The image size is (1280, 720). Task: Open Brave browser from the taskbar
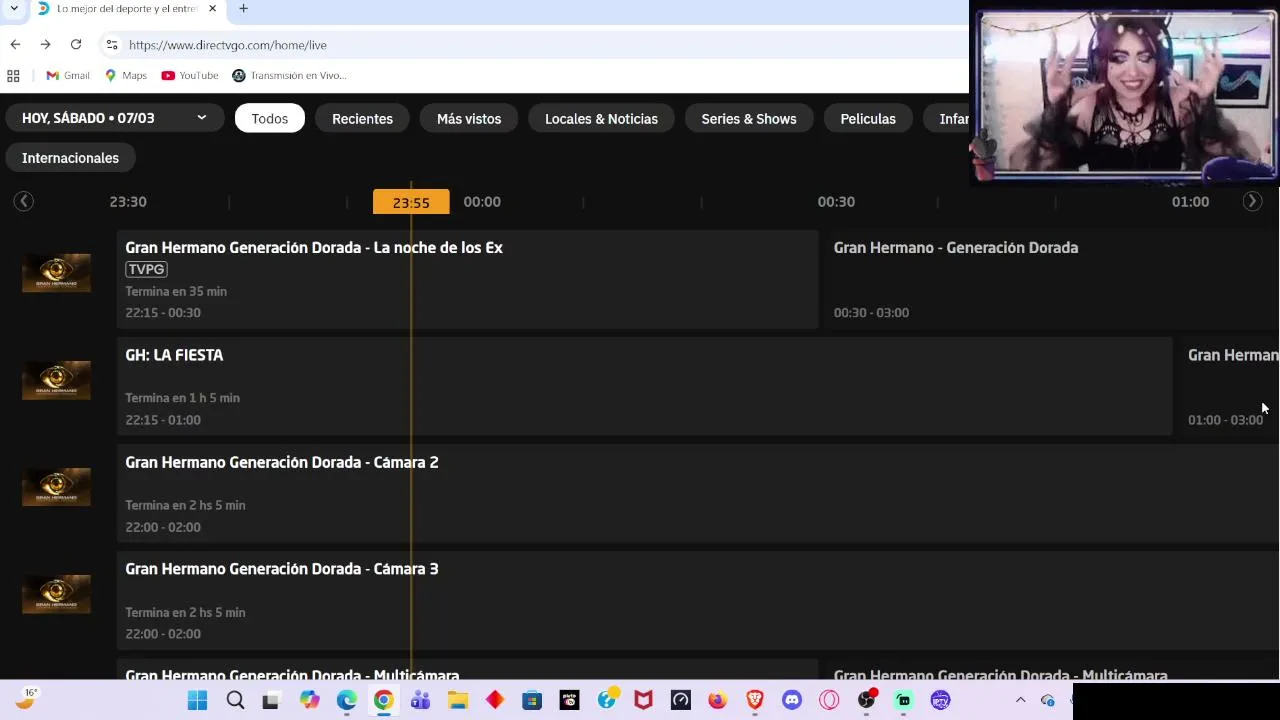[x=754, y=700]
